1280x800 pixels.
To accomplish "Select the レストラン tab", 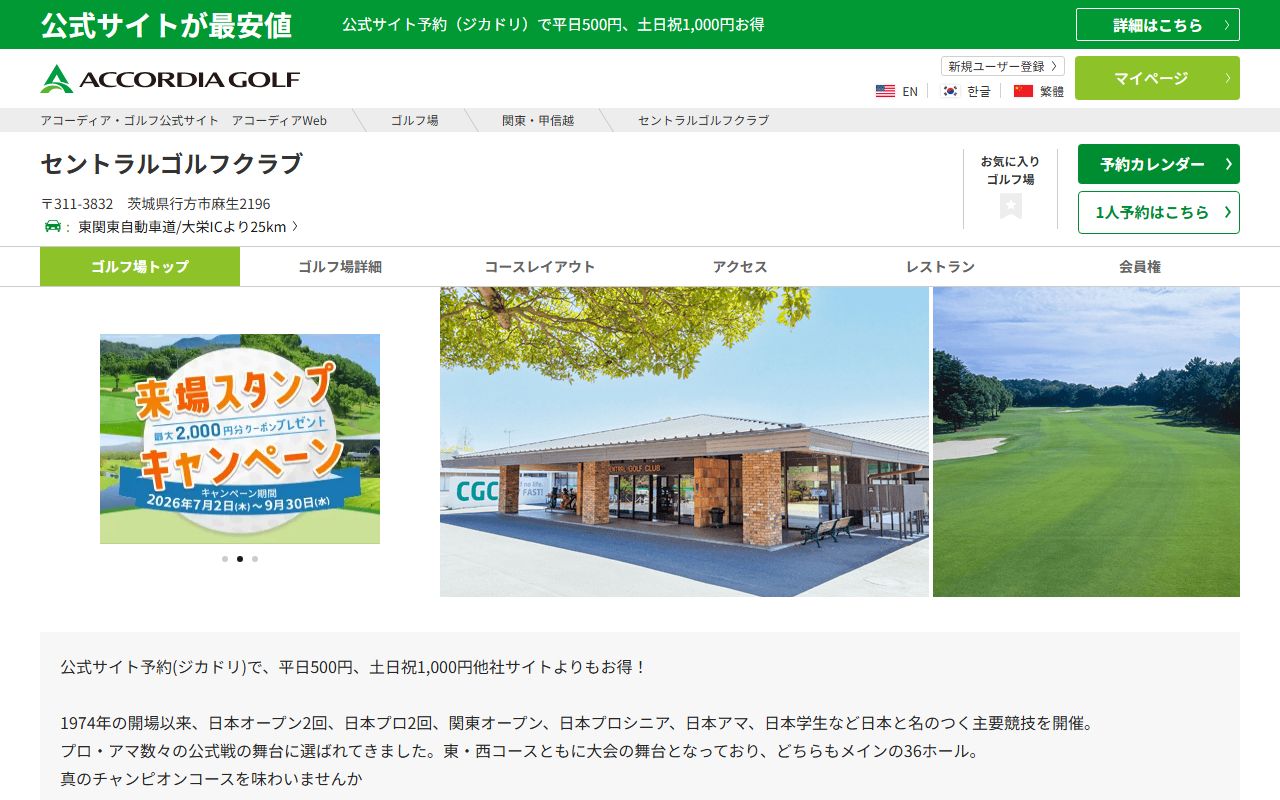I will coord(940,267).
